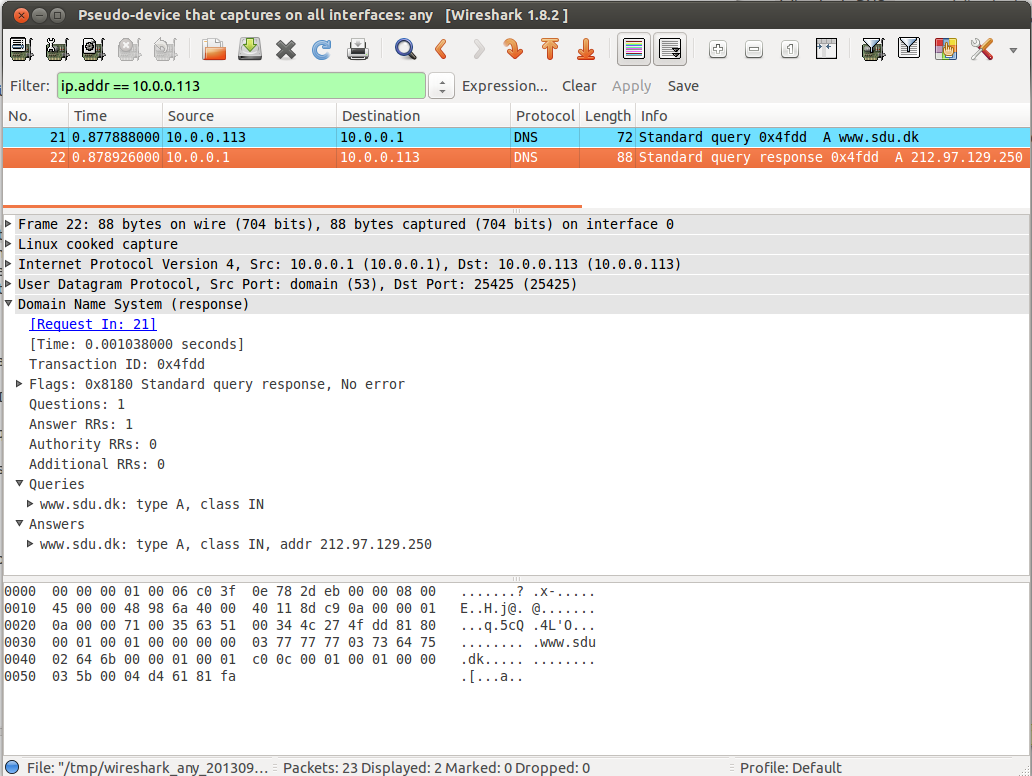Go to the first packet arrow icon

pos(549,49)
